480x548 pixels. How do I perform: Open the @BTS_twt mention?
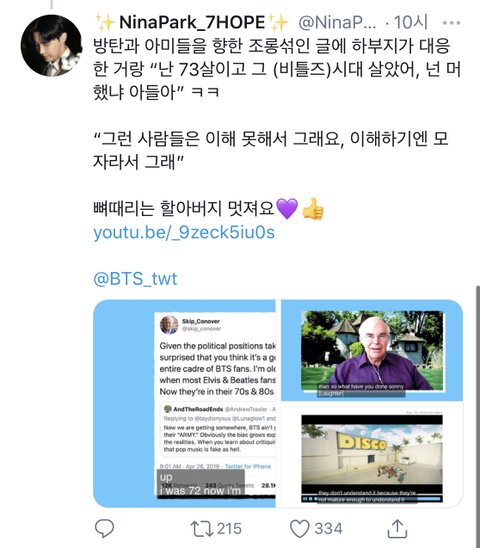coord(135,279)
